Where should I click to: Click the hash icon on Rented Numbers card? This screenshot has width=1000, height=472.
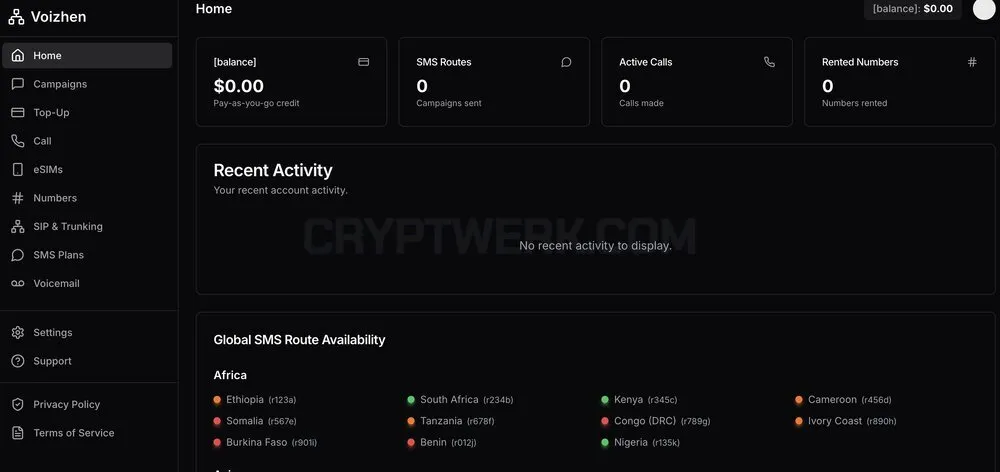click(x=972, y=62)
